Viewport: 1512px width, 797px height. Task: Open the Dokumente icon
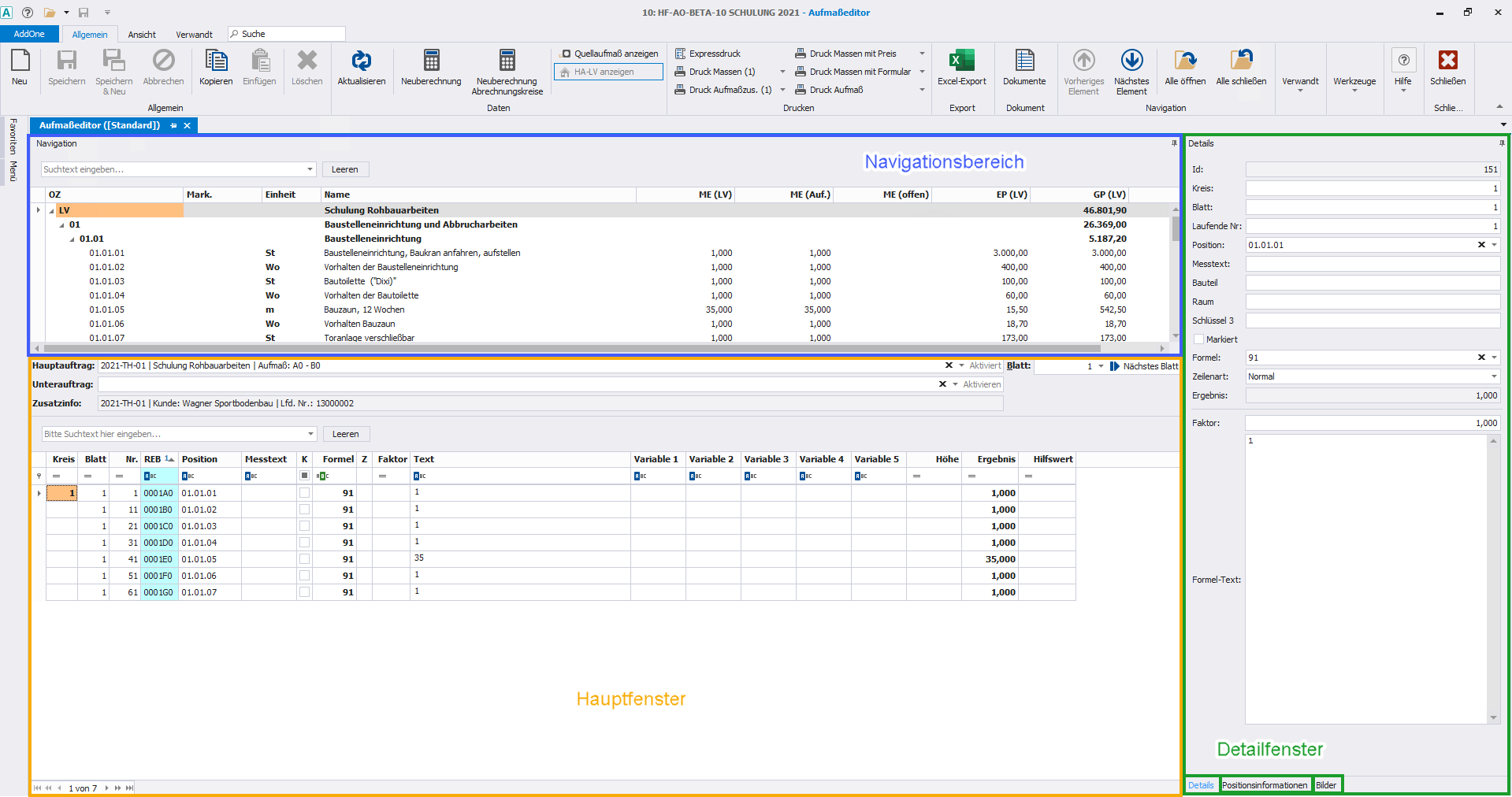1024,61
